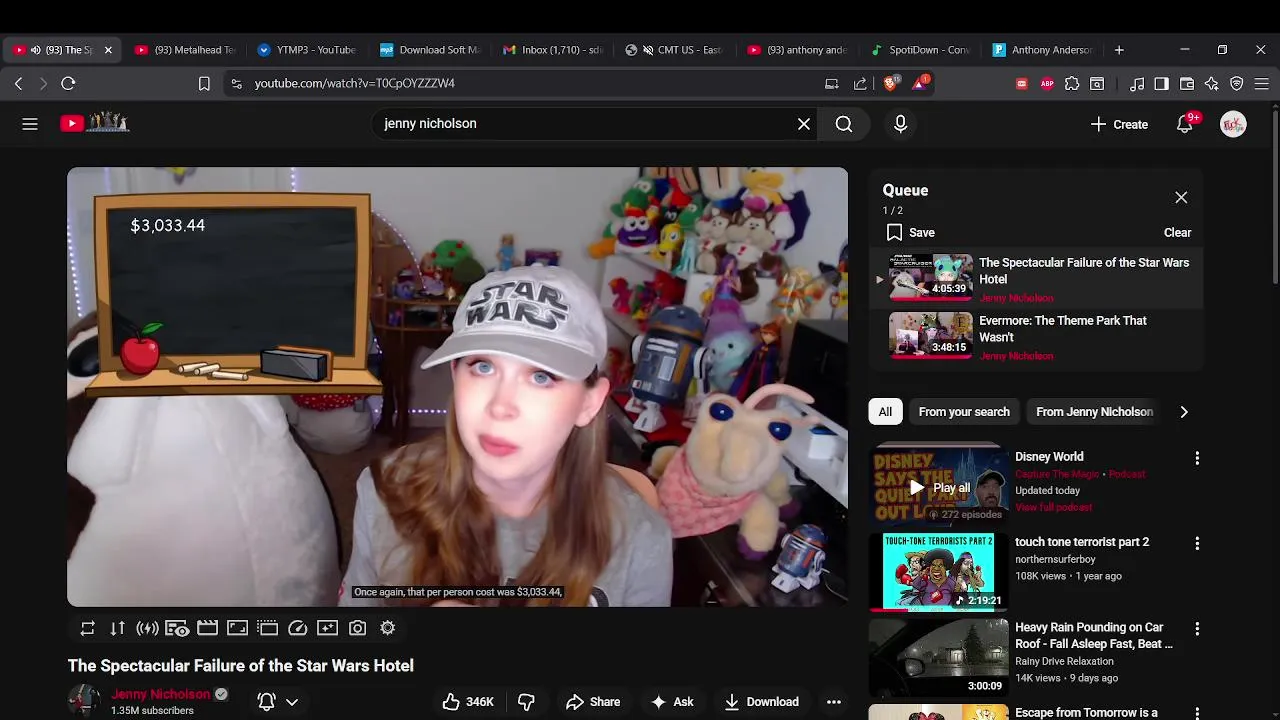The height and width of the screenshot is (720, 1280).
Task: Open the browser extensions puzzle icon
Action: click(x=1072, y=84)
